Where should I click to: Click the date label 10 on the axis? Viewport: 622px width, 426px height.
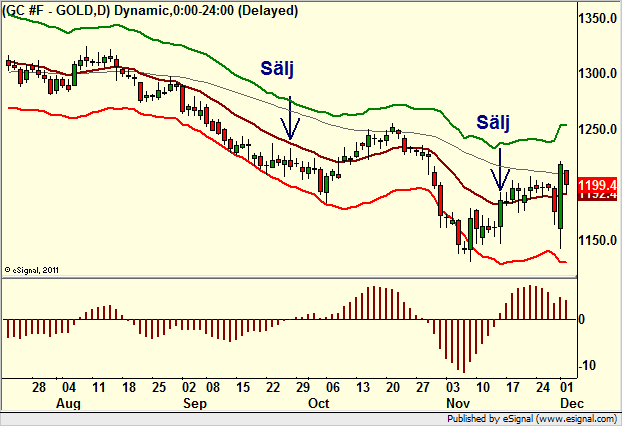(x=483, y=387)
